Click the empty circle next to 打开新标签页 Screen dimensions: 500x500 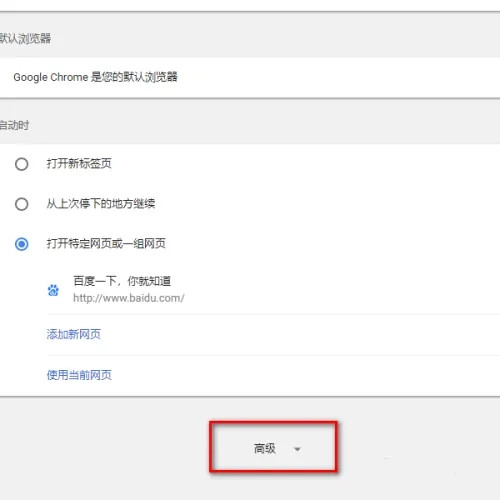(22, 164)
